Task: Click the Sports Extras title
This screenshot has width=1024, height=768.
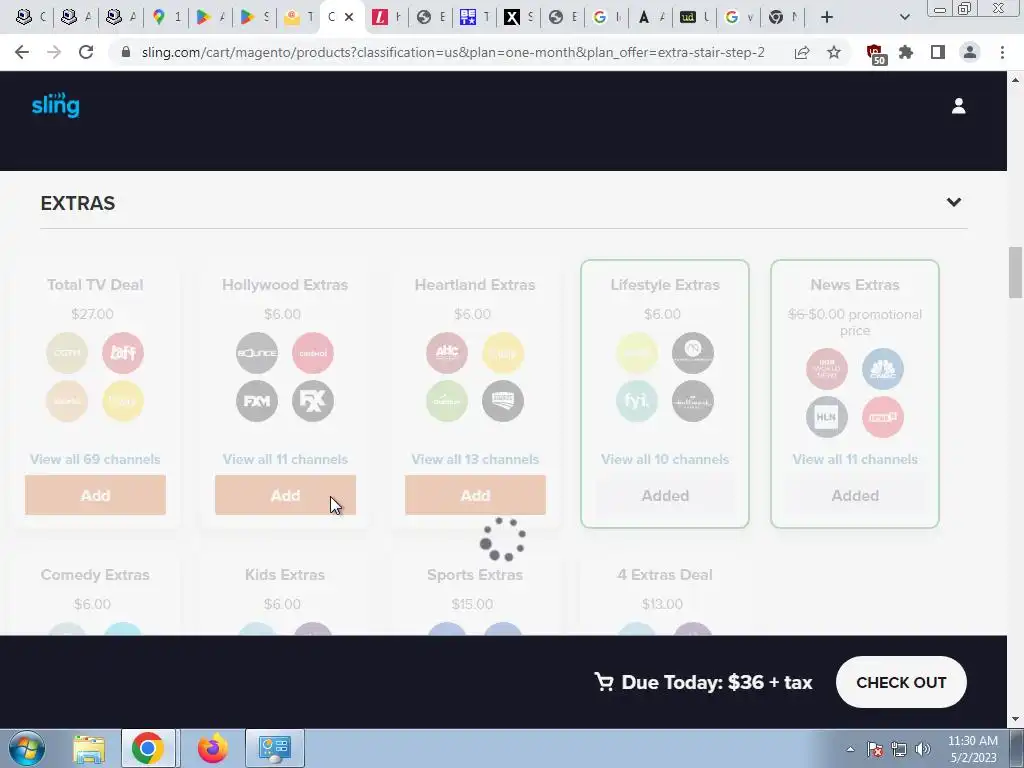Action: click(475, 575)
